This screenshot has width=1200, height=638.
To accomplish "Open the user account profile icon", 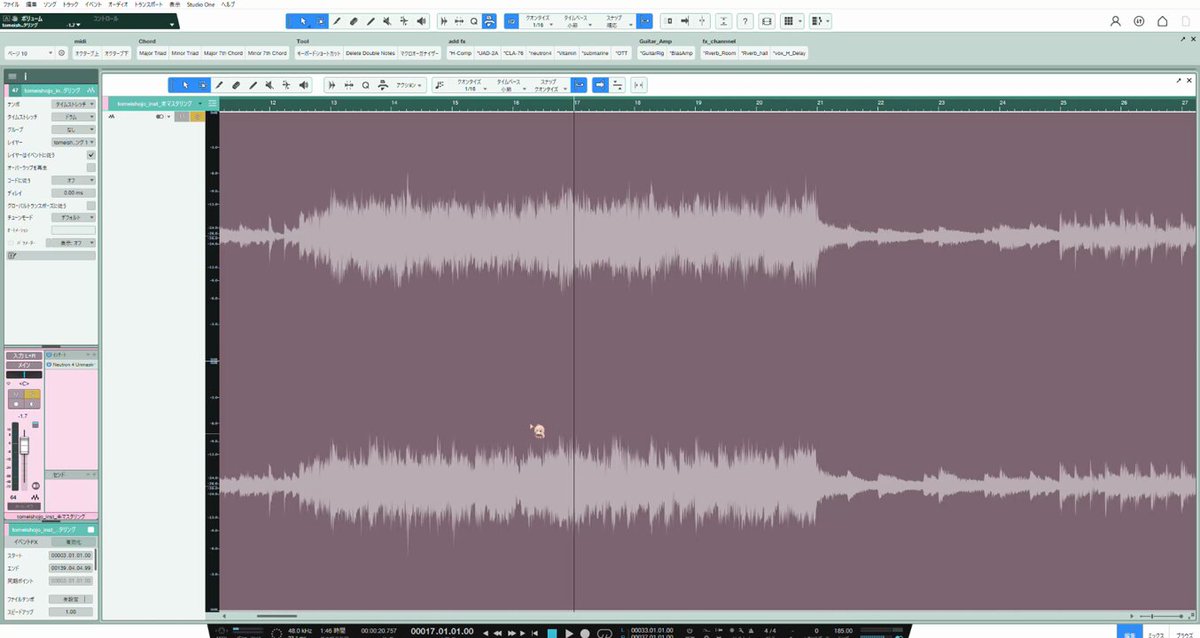I will [1116, 21].
